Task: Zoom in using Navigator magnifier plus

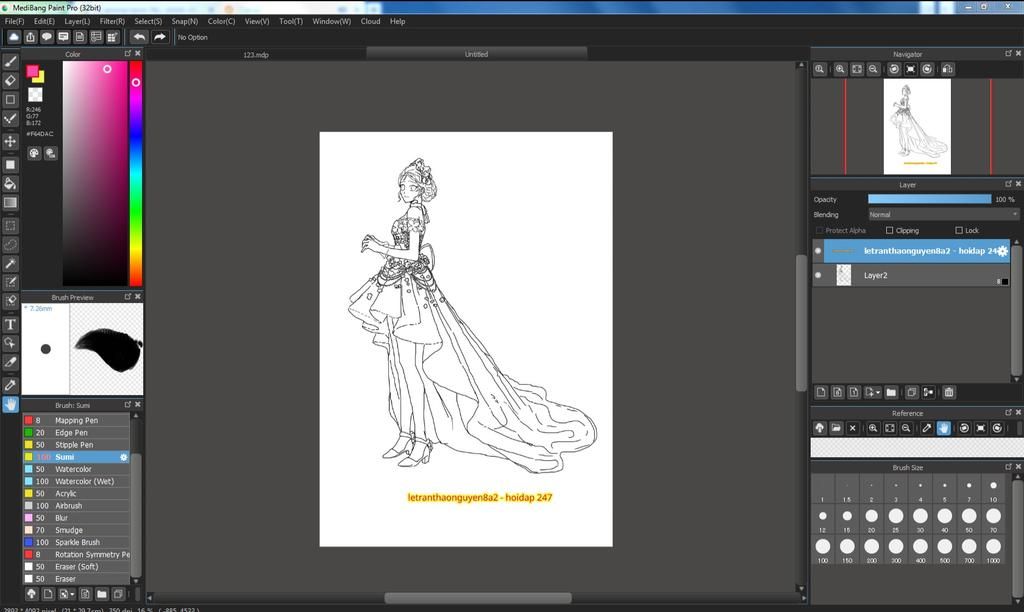Action: 840,69
